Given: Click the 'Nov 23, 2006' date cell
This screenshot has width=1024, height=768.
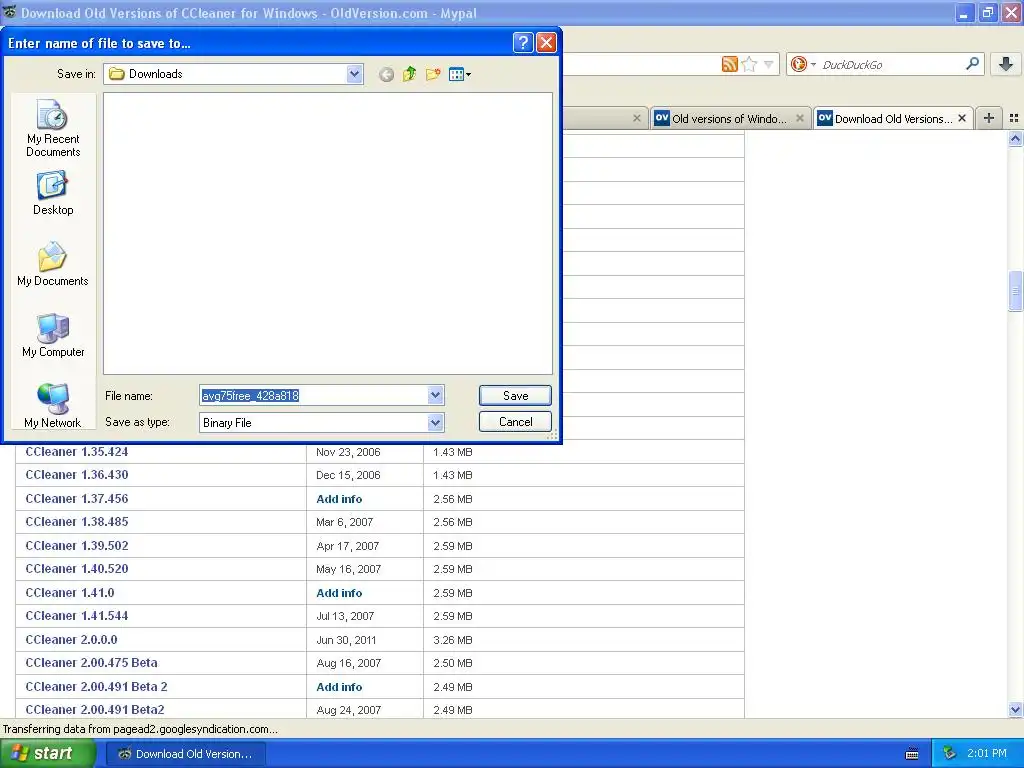Looking at the screenshot, I should tap(348, 452).
